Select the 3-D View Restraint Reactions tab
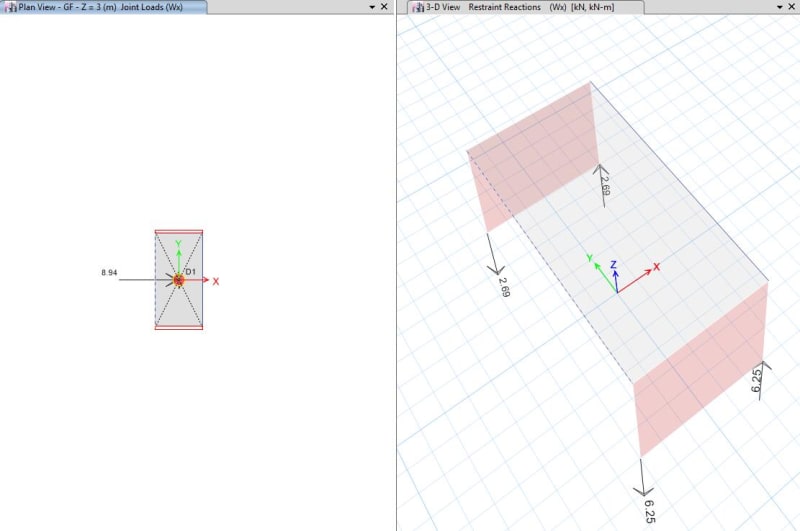 526,7
